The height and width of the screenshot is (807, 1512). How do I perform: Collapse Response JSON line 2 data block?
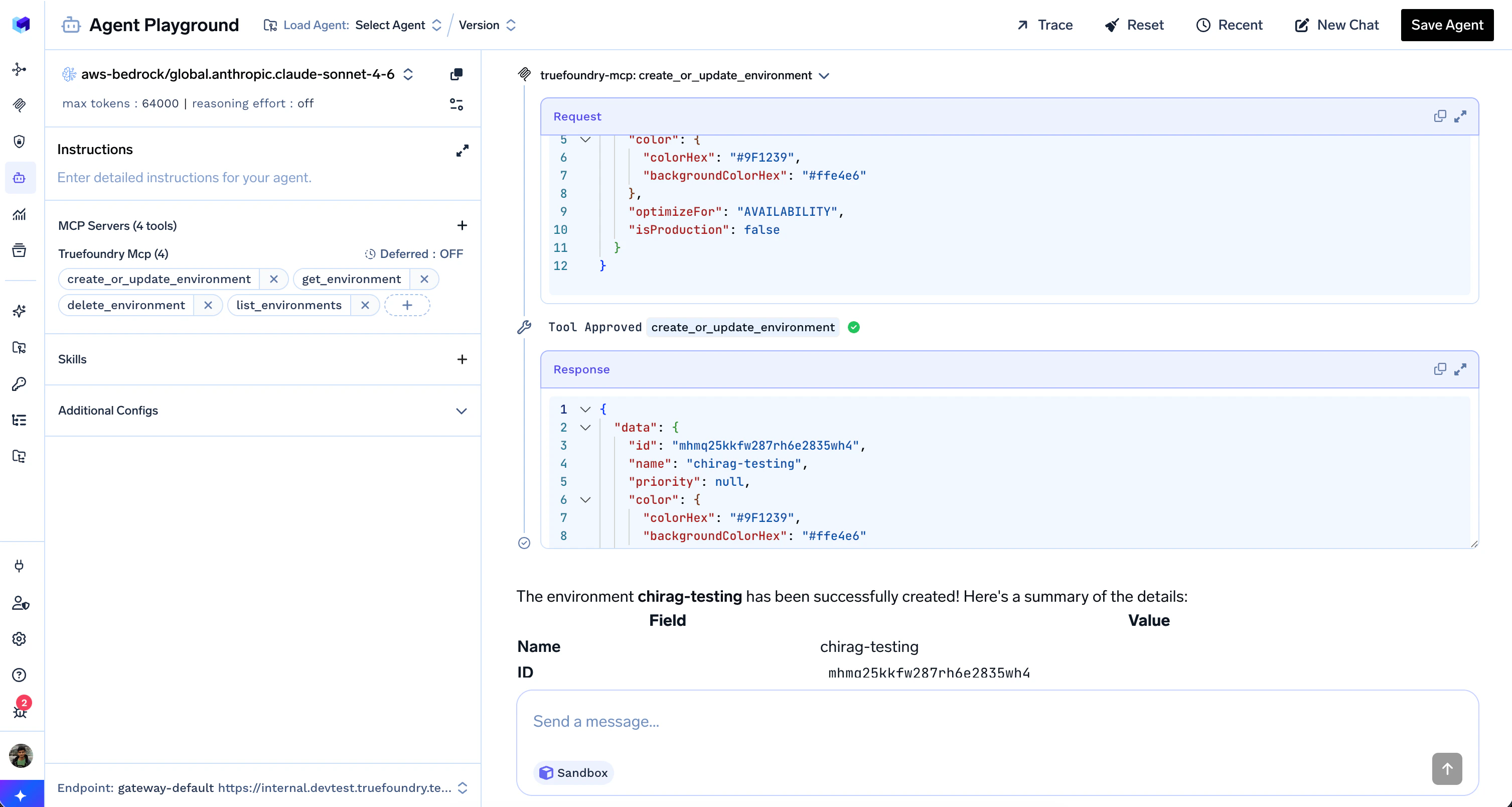pos(585,428)
